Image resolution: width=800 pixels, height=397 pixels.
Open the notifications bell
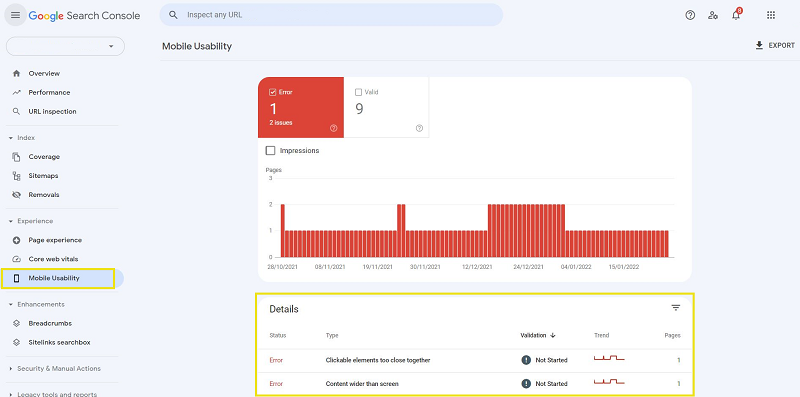tap(736, 15)
